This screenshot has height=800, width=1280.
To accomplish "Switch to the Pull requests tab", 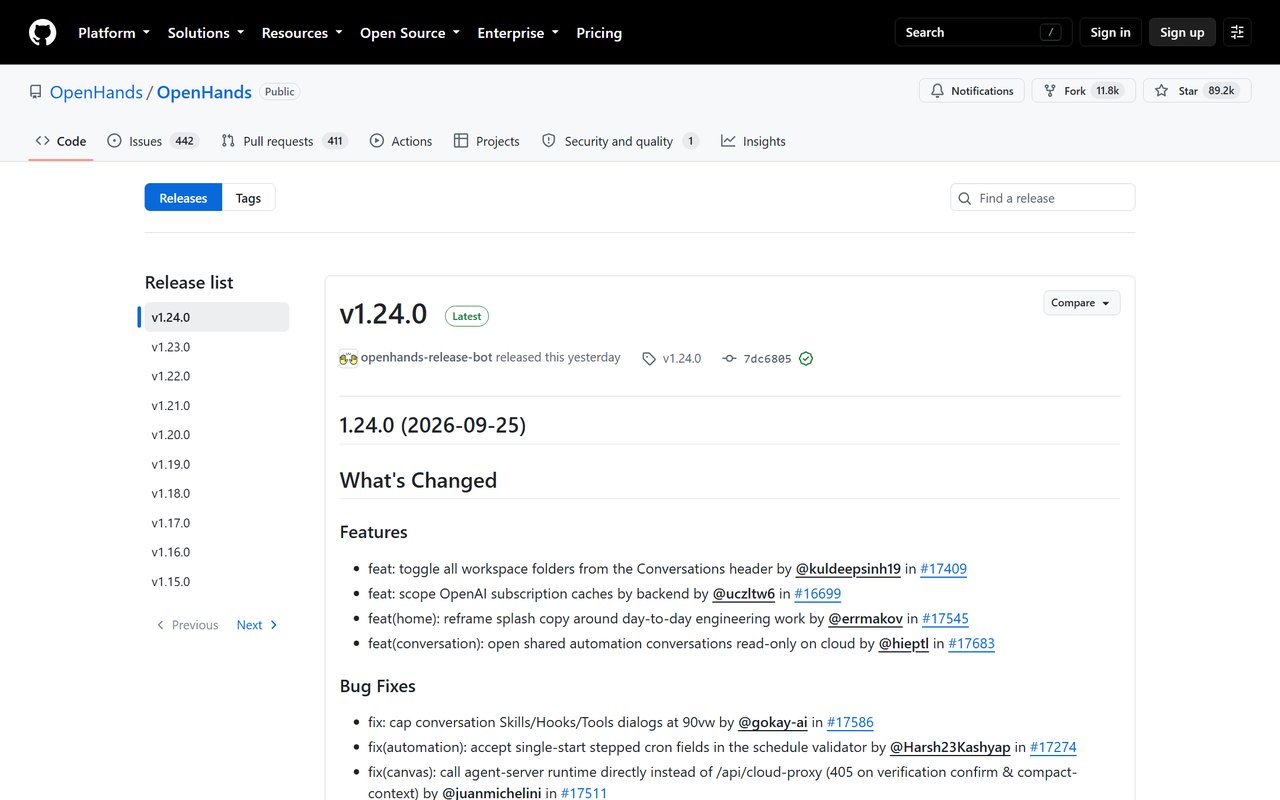I will tap(284, 141).
